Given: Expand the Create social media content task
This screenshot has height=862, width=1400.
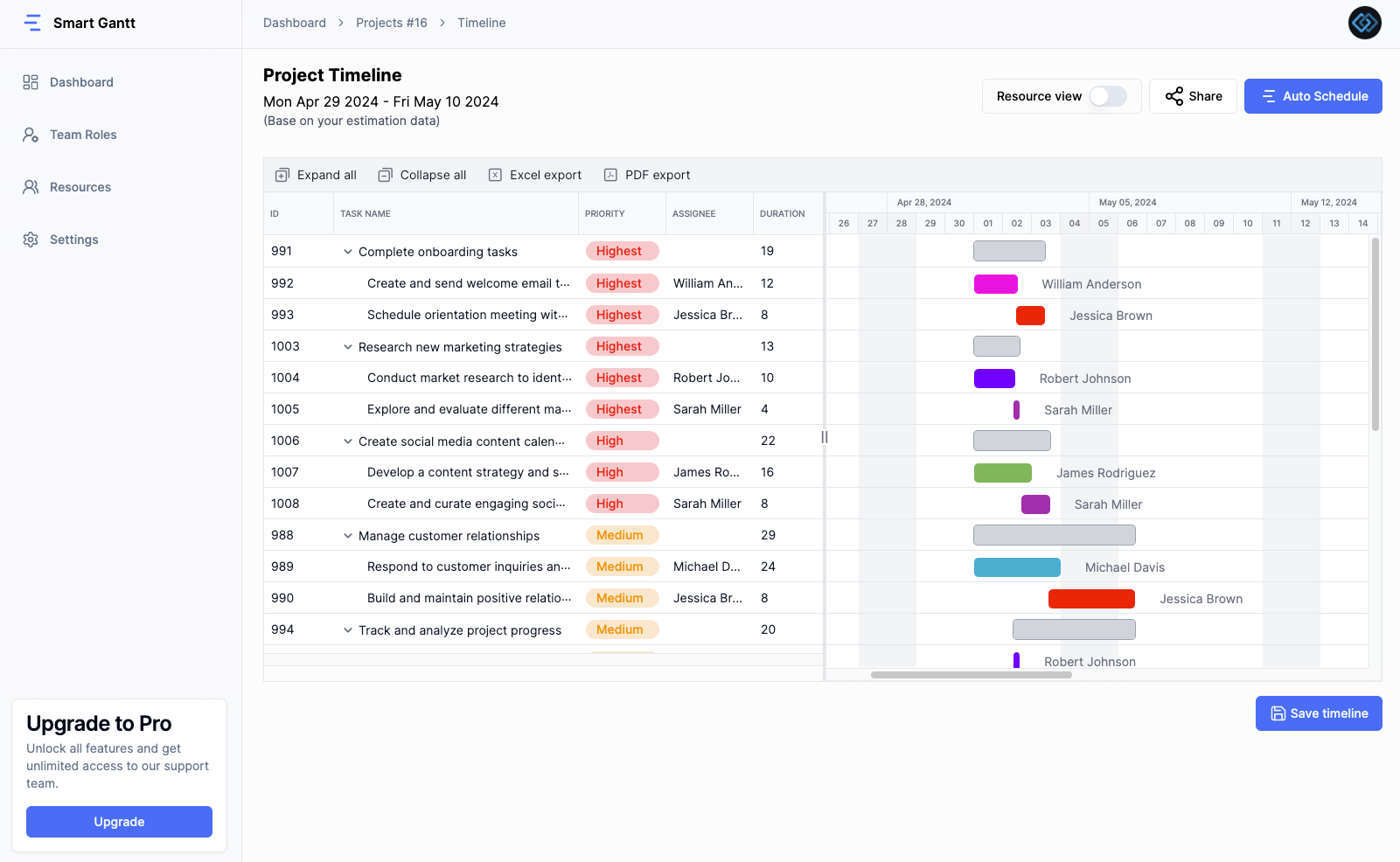Looking at the screenshot, I should [x=347, y=441].
